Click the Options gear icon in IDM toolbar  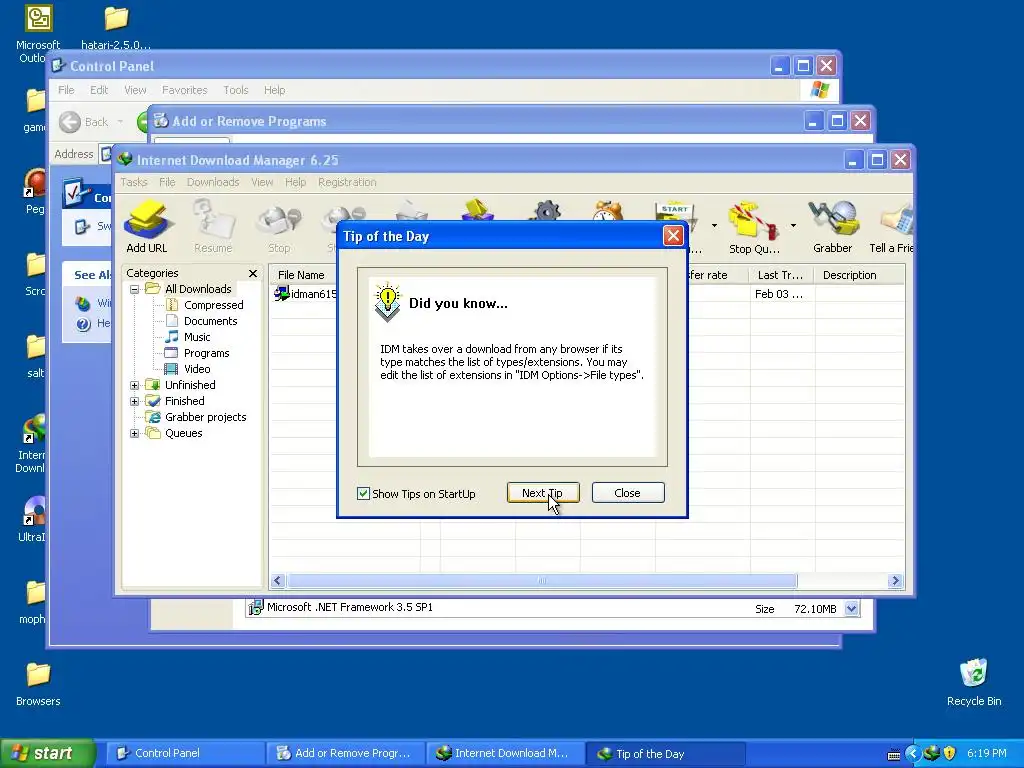pos(547,210)
